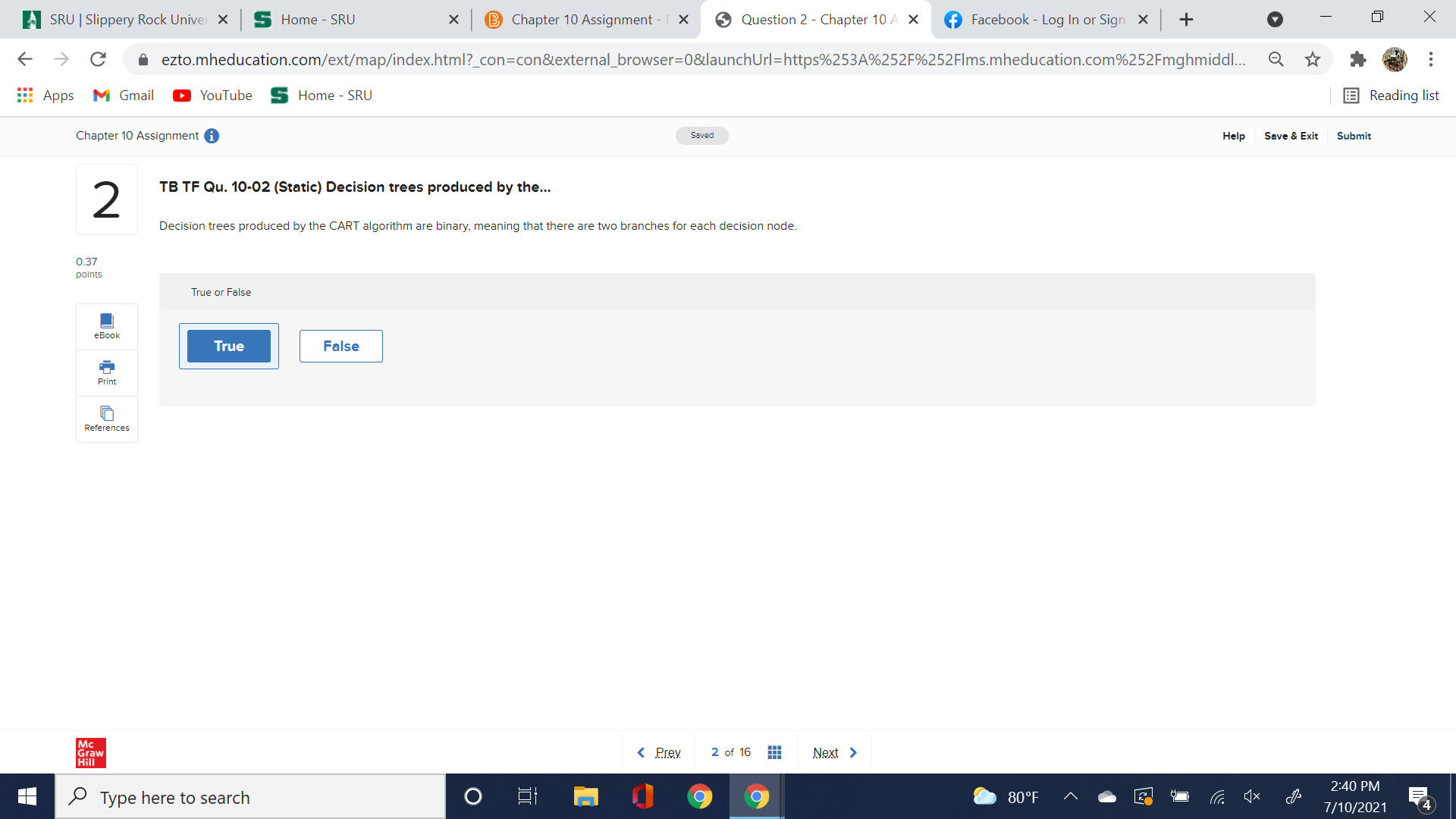Switch to the Chapter 10 Assignment tab
The height and width of the screenshot is (819, 1456).
tap(580, 20)
